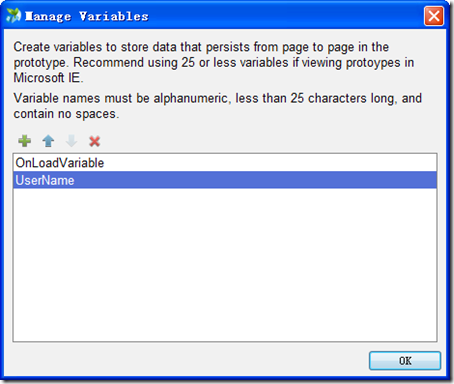Click blank space right of the delete icon
Image resolution: width=454 pixels, height=384 pixels.
click(x=267, y=141)
